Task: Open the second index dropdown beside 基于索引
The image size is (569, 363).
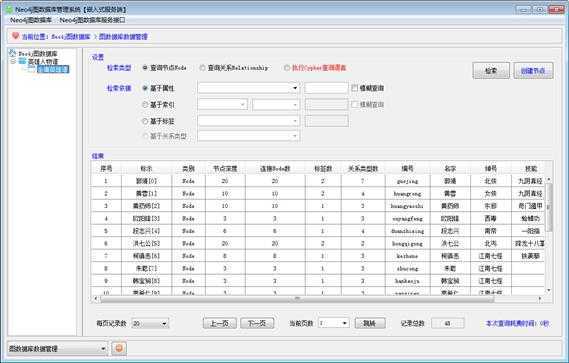Action: pyautogui.click(x=276, y=105)
